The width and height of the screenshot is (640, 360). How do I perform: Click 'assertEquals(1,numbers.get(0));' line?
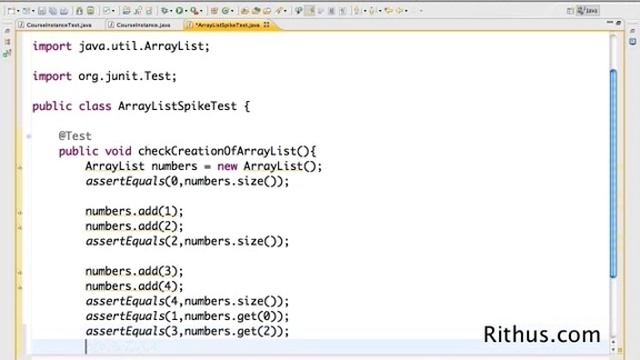pyautogui.click(x=187, y=316)
